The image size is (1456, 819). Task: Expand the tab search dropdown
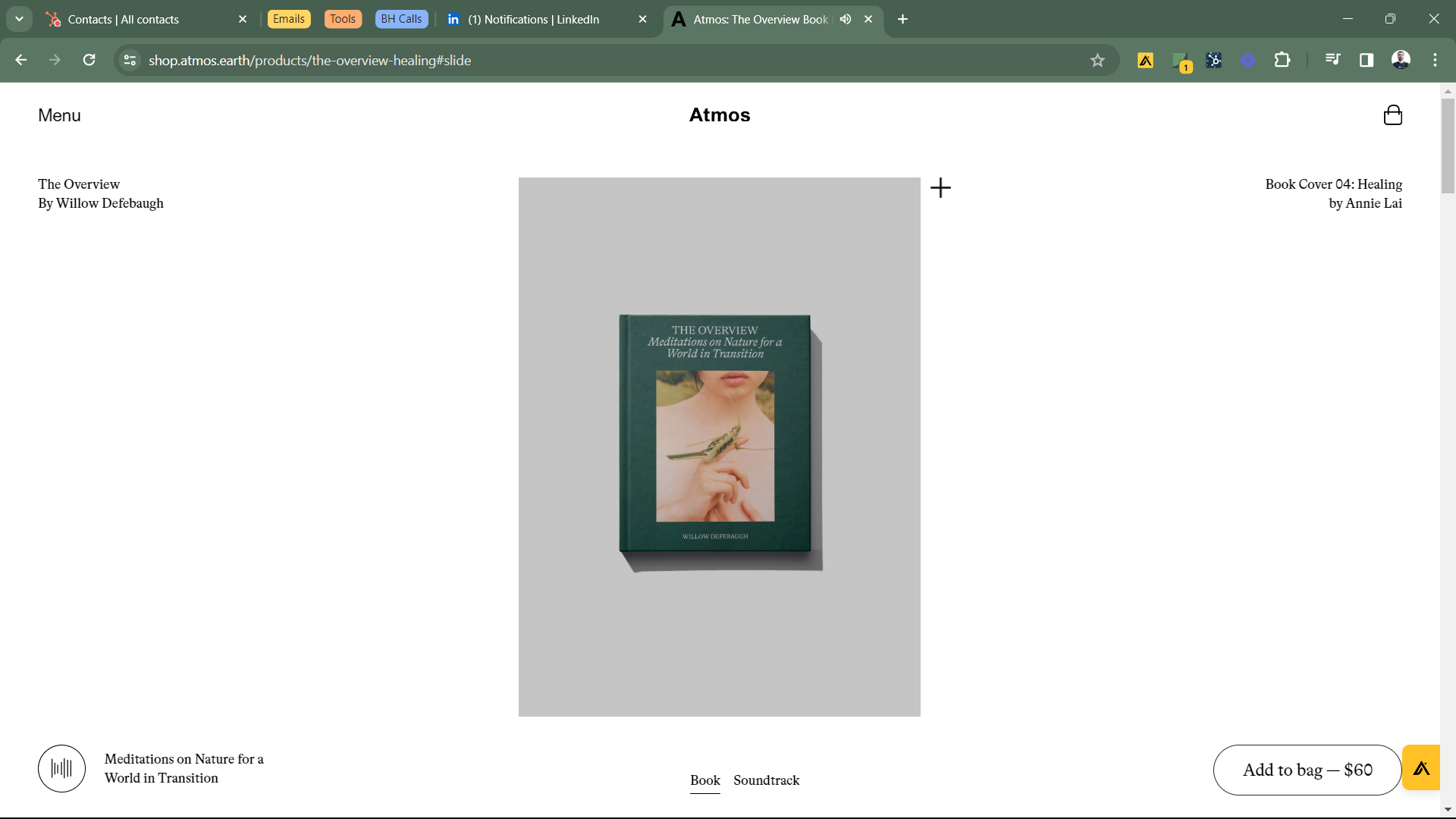click(x=19, y=19)
